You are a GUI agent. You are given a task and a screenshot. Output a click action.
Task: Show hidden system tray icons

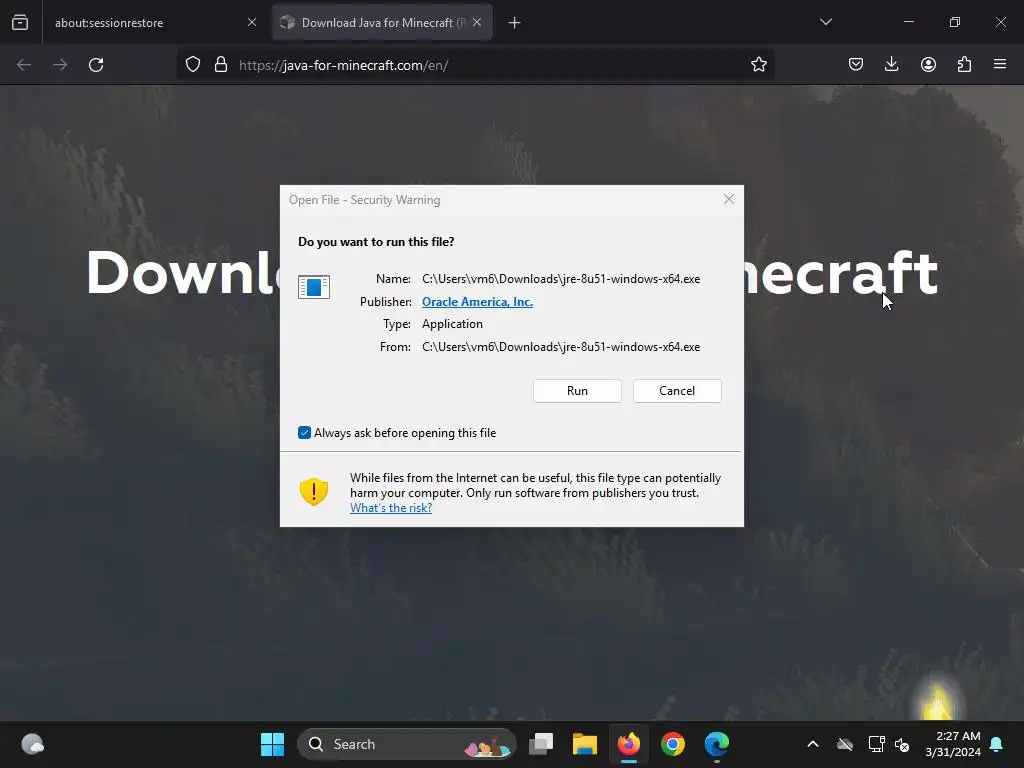click(812, 744)
